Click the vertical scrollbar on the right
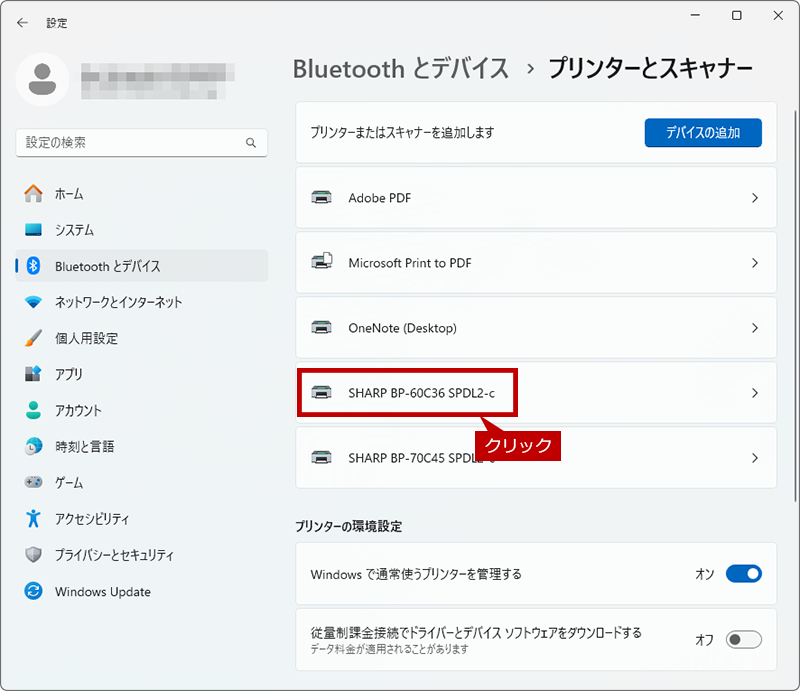This screenshot has width=800, height=691. click(795, 306)
